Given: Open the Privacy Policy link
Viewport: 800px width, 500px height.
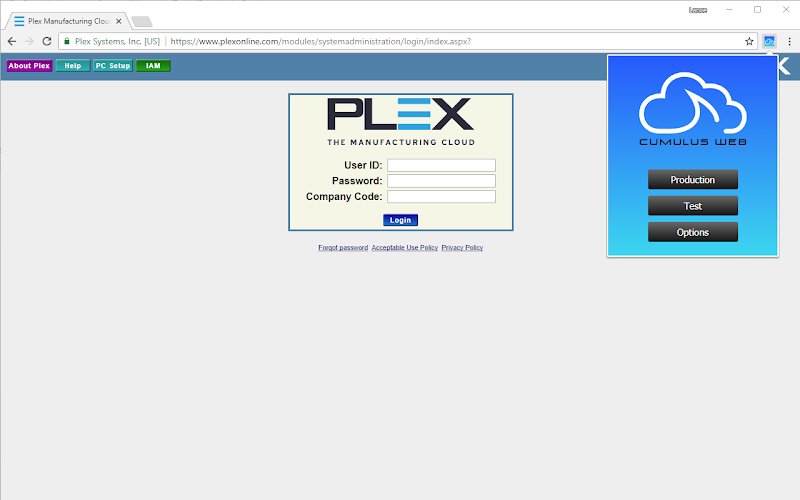Looking at the screenshot, I should (x=462, y=247).
